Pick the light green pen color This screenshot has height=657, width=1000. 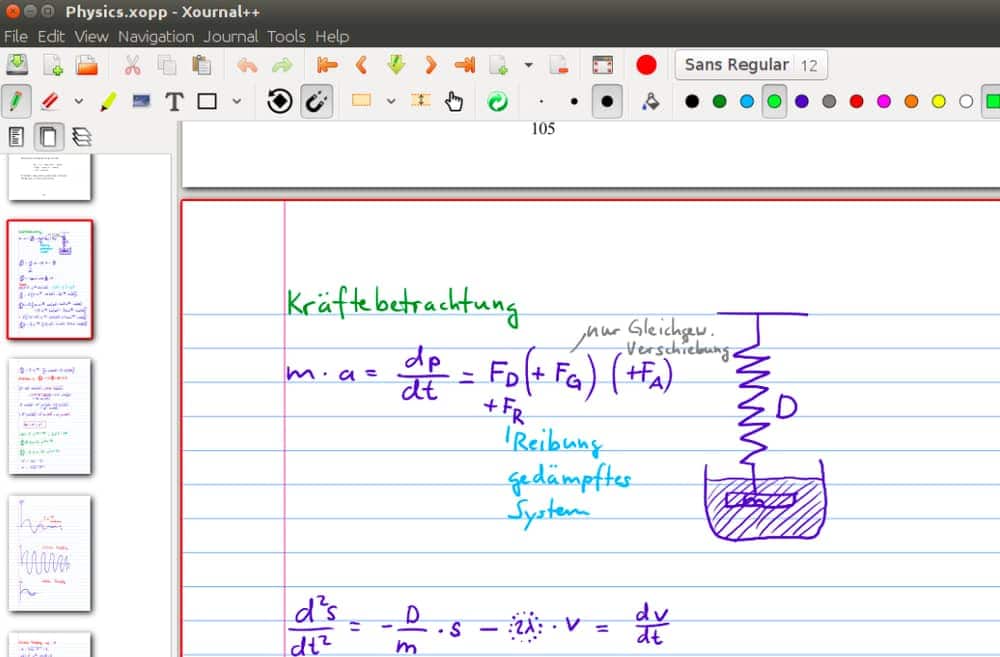pos(774,101)
